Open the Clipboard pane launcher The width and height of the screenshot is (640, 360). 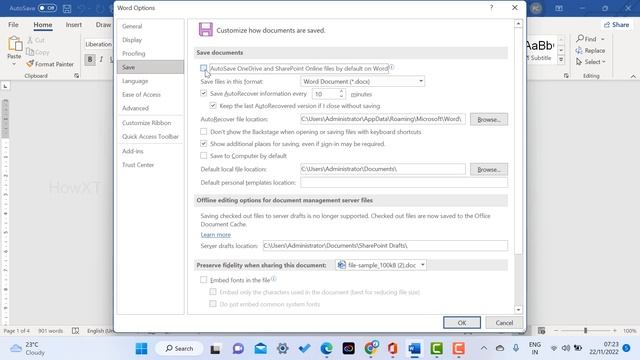pyautogui.click(x=76, y=76)
